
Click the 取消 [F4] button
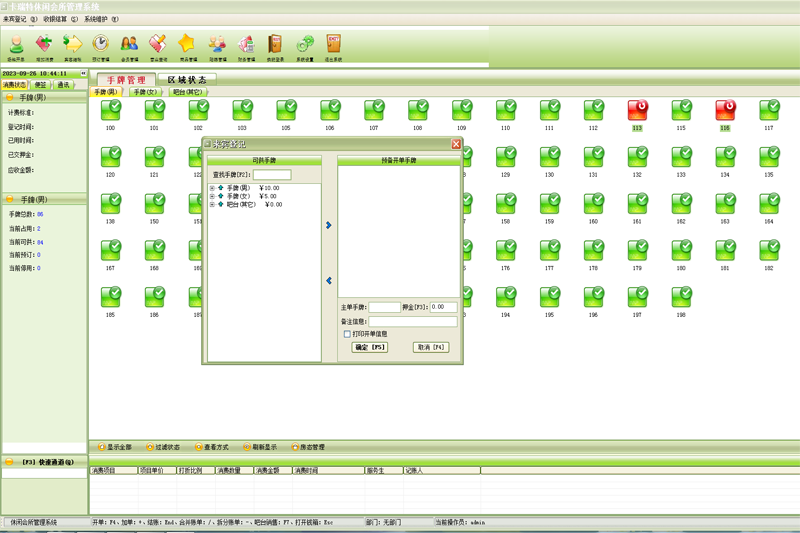pyautogui.click(x=430, y=347)
